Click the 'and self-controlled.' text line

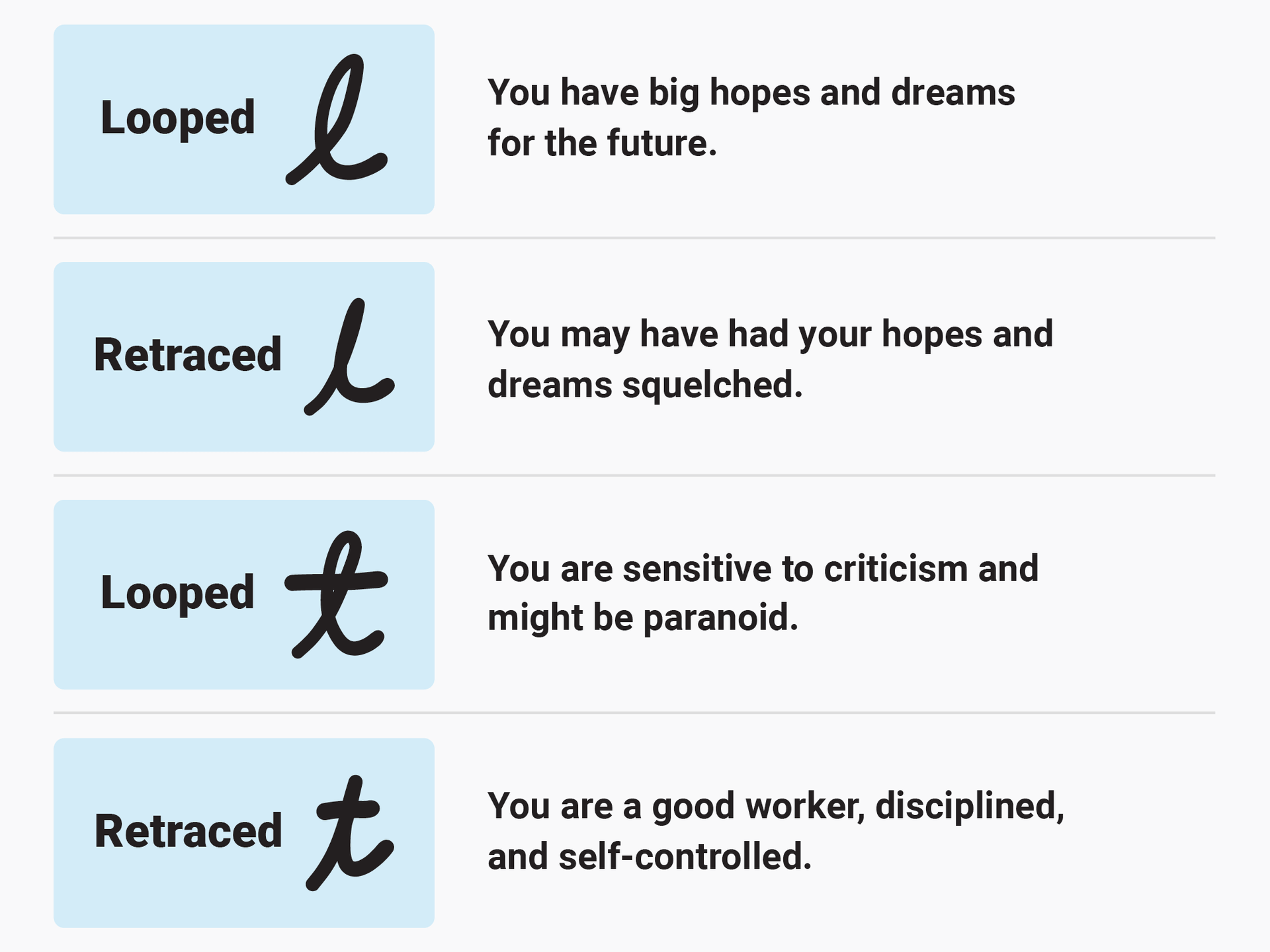click(x=650, y=857)
